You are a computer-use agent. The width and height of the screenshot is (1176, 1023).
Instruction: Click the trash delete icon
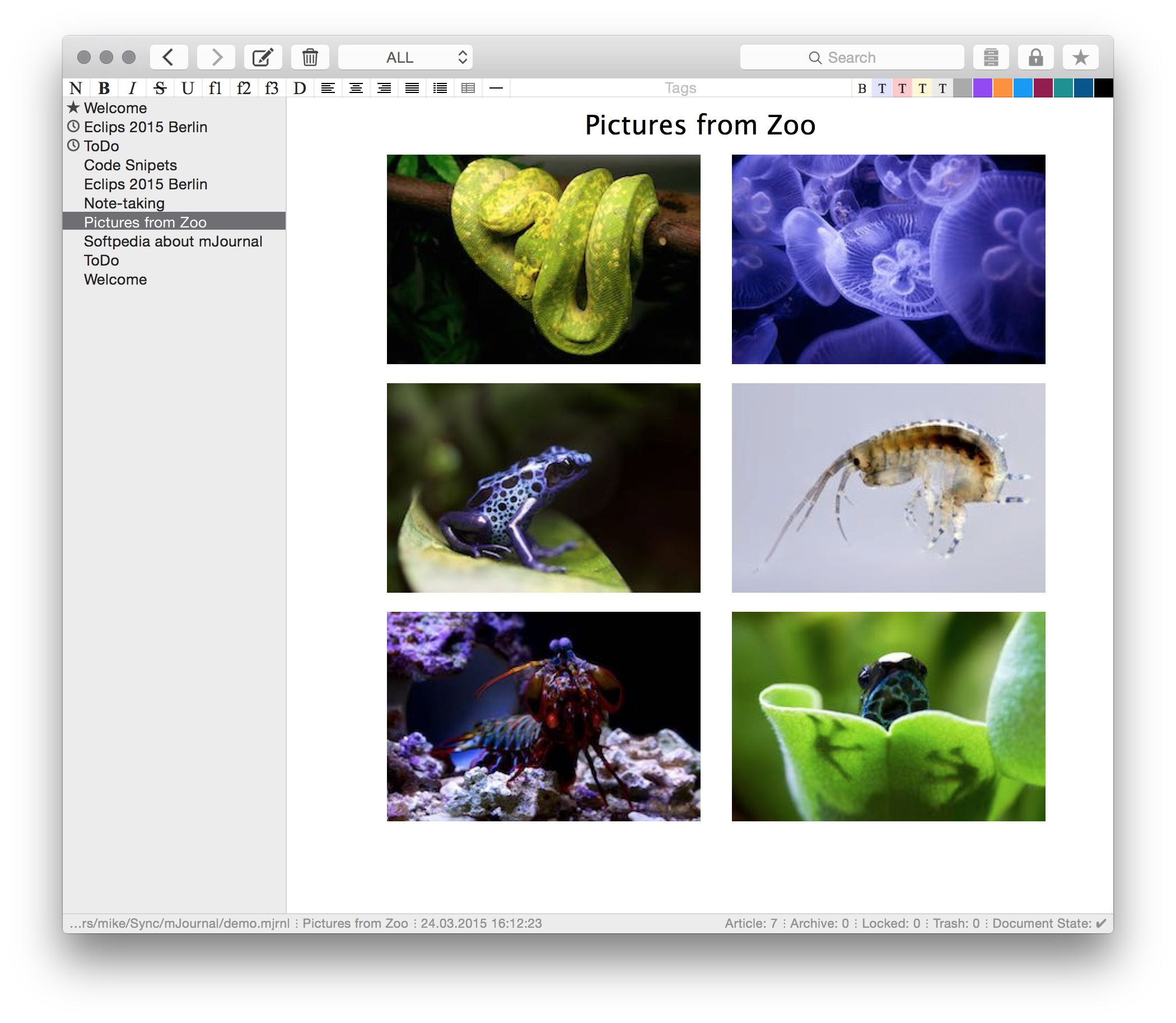tap(310, 57)
